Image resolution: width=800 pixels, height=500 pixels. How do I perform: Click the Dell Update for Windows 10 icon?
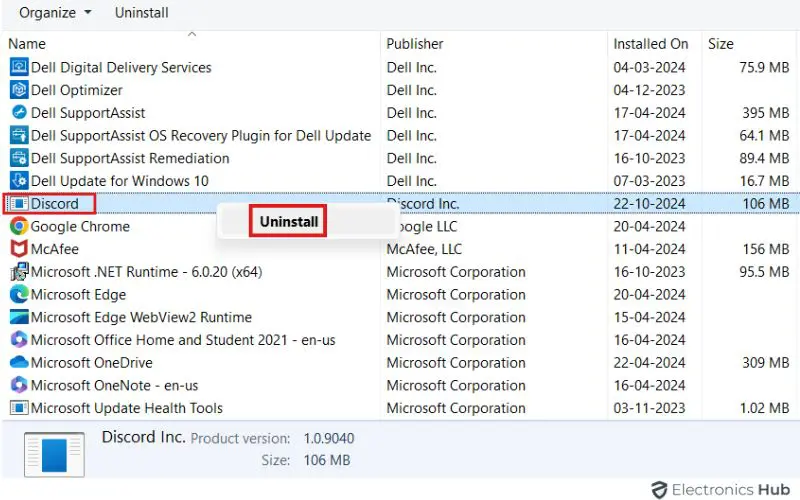point(19,181)
